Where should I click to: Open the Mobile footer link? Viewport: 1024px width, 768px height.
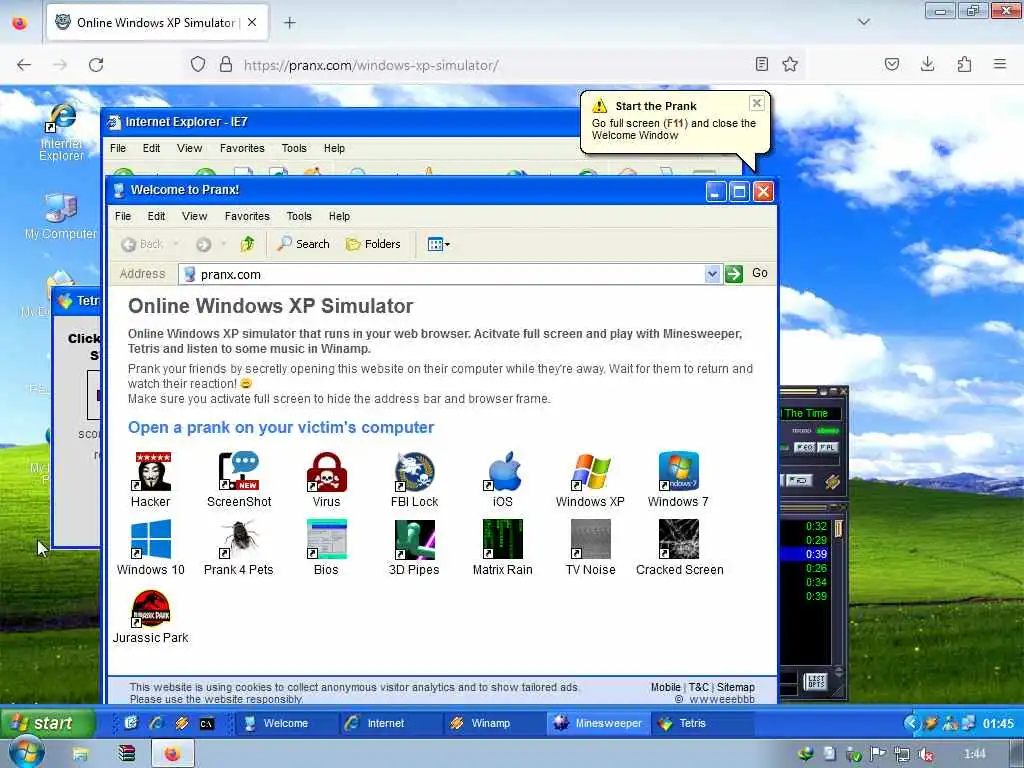click(x=665, y=687)
